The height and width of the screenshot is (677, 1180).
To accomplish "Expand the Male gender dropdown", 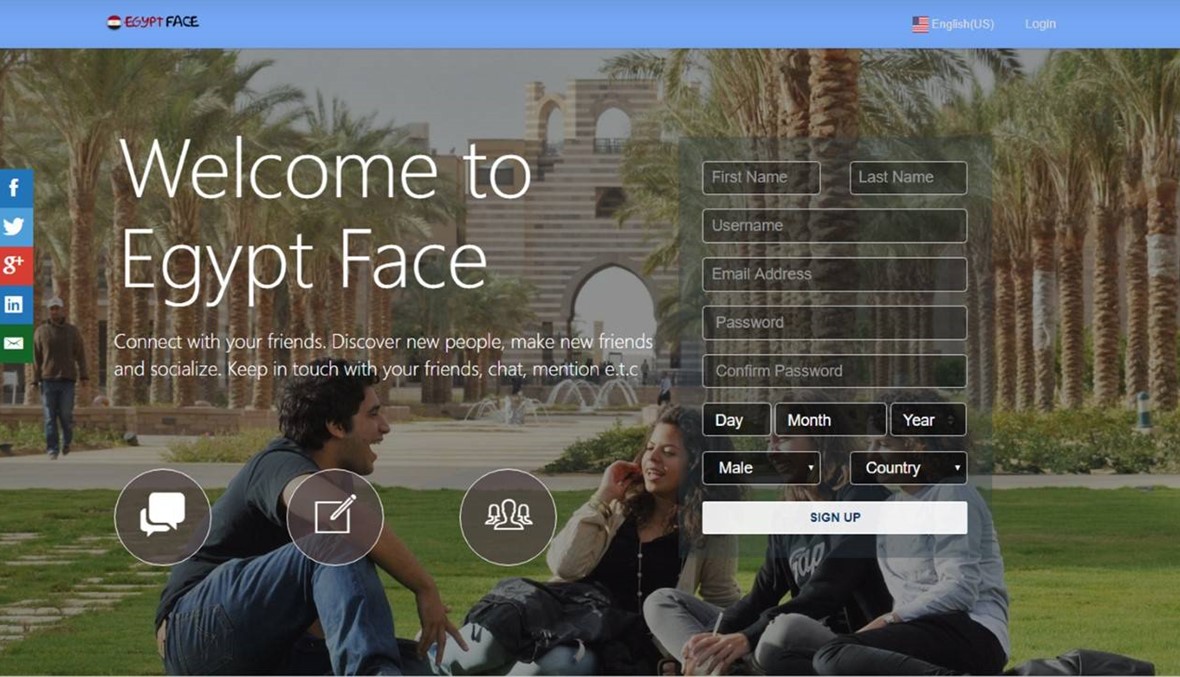I will click(761, 468).
